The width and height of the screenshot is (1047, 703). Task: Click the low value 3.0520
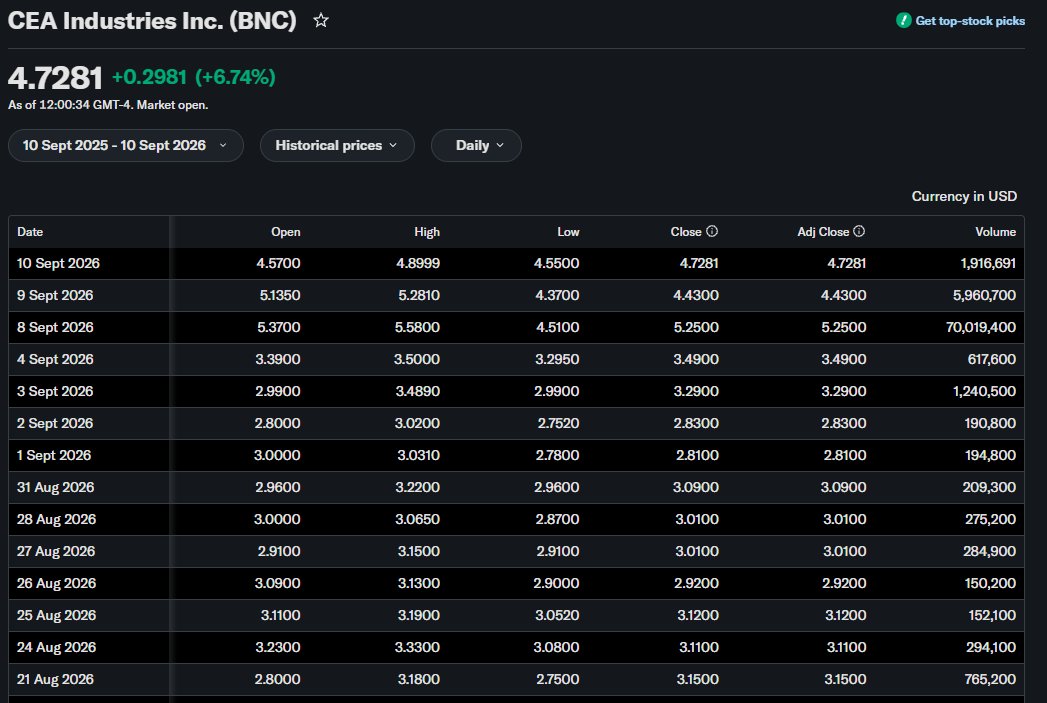click(557, 616)
